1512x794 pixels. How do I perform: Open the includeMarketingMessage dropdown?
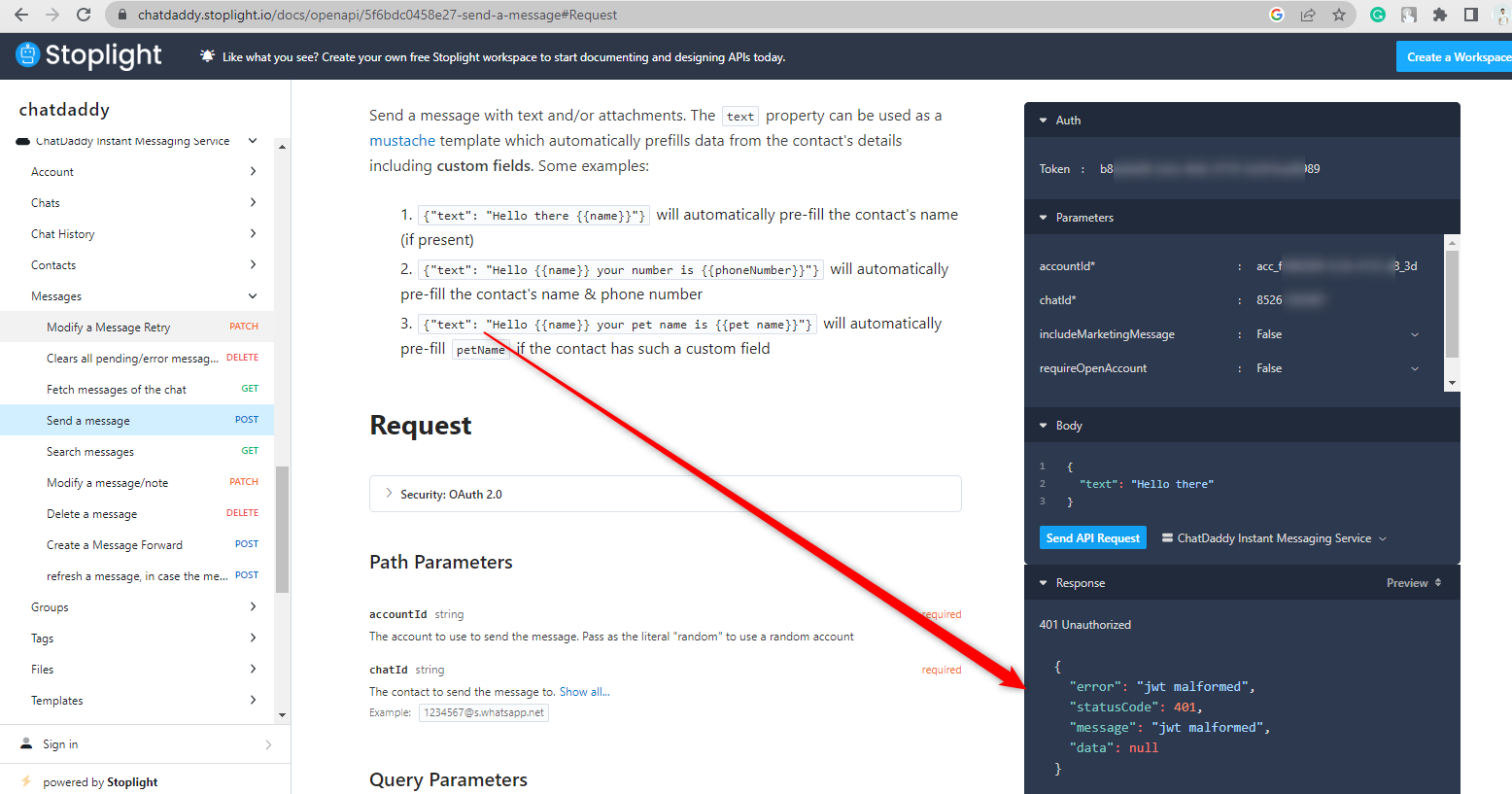[x=1337, y=334]
